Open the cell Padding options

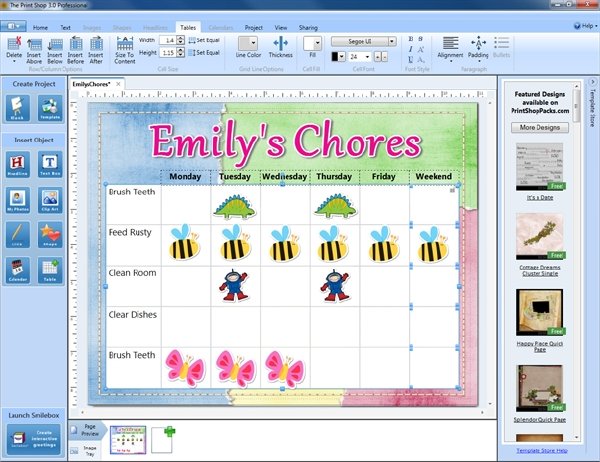pyautogui.click(x=478, y=48)
